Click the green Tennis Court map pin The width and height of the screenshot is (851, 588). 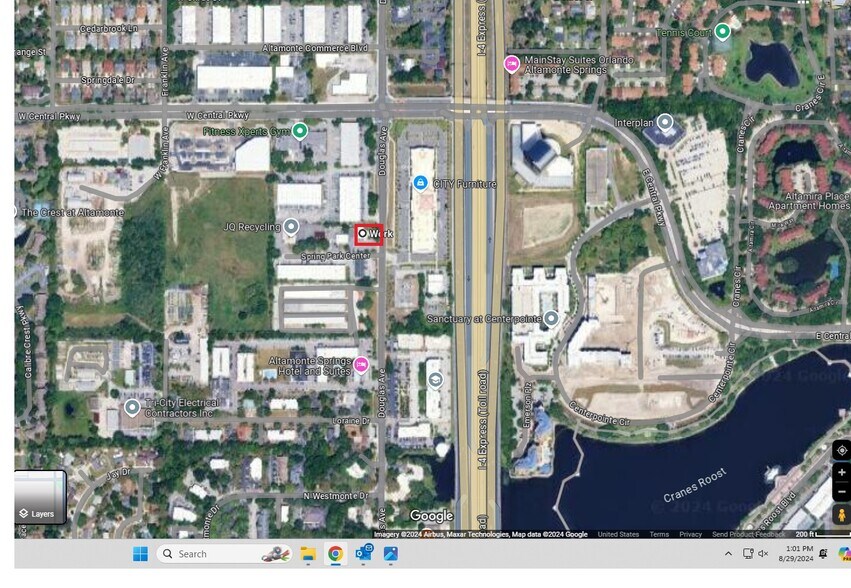tap(722, 31)
